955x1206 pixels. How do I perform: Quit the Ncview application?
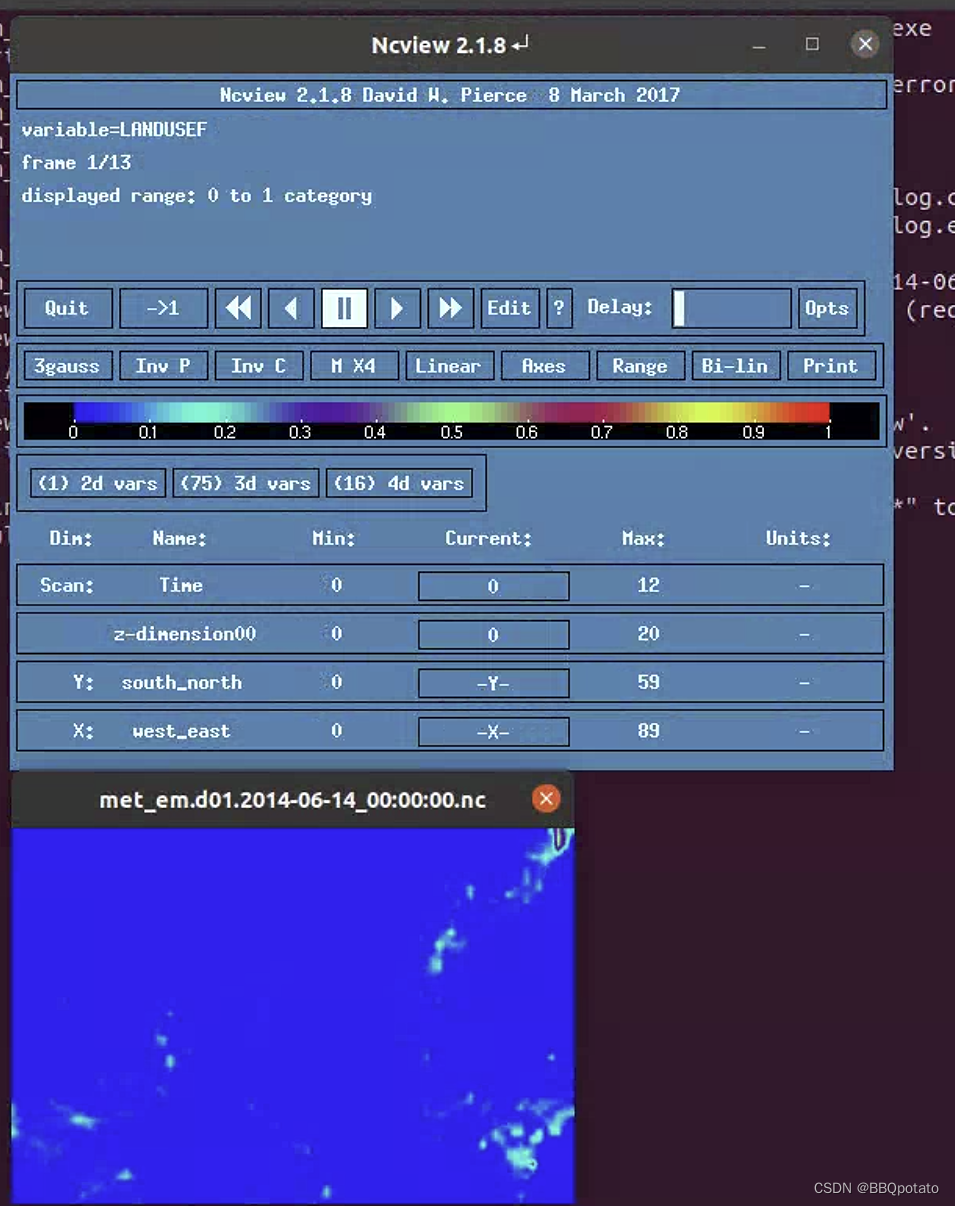[x=67, y=308]
